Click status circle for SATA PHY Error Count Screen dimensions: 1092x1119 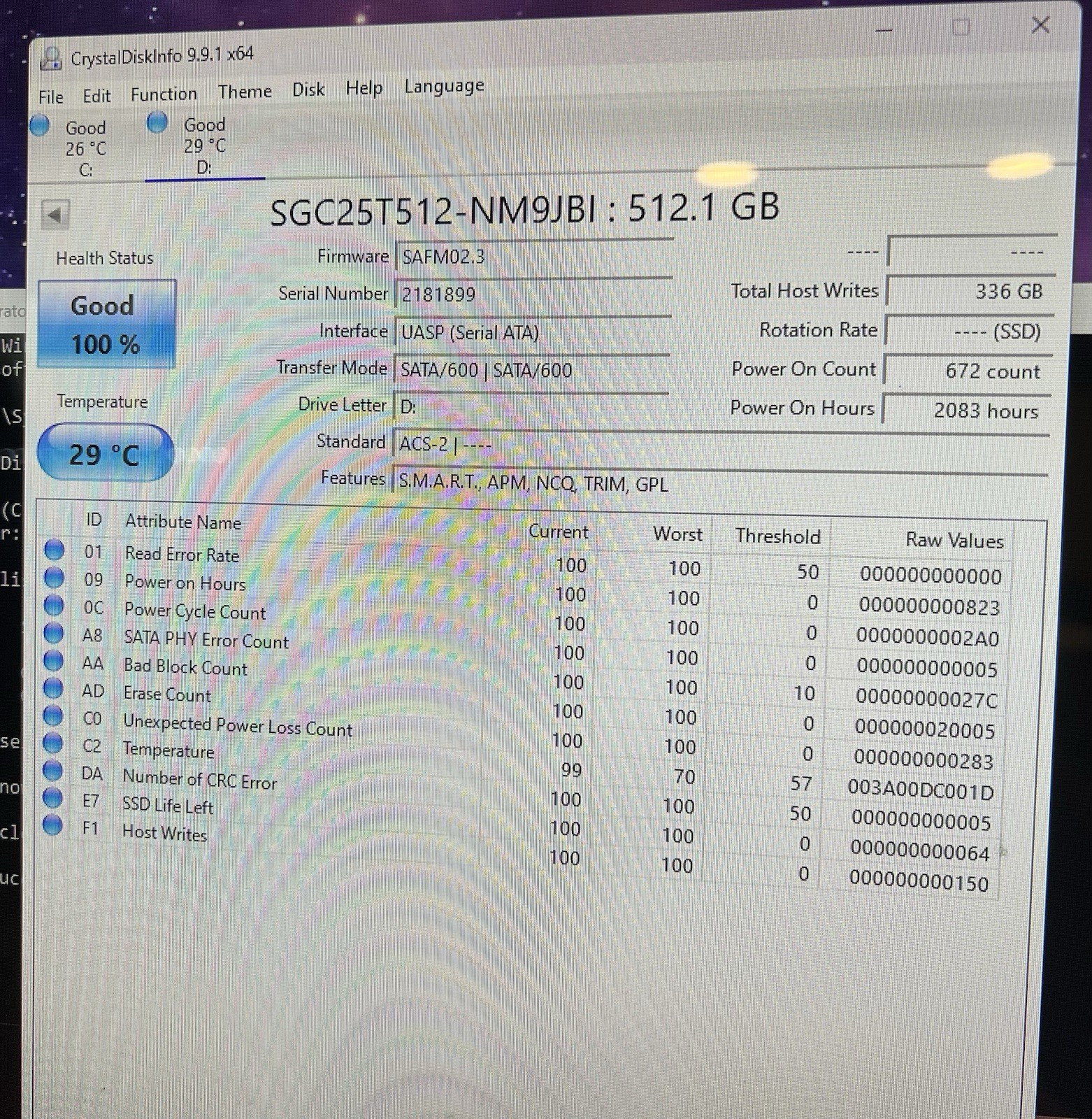(54, 632)
